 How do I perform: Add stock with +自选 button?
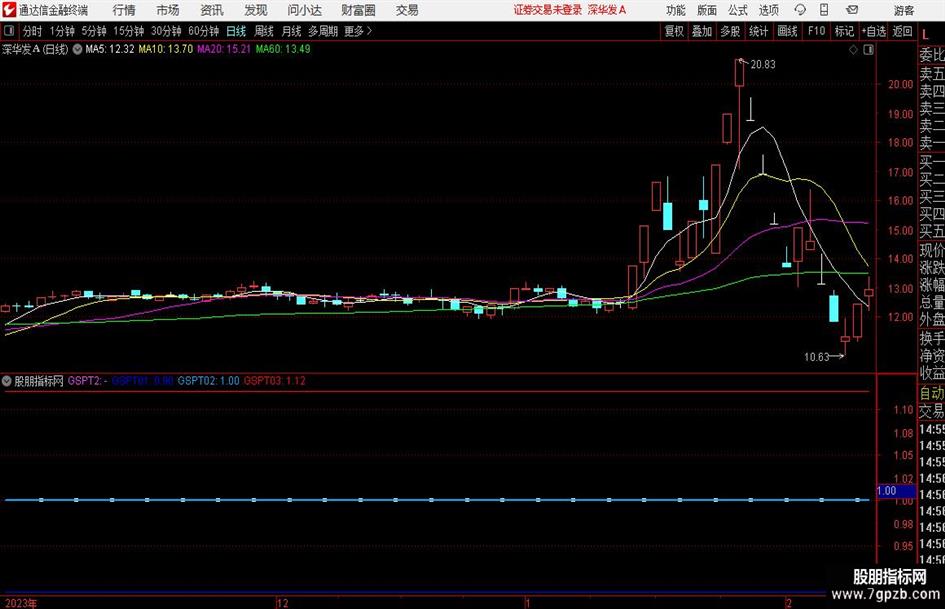tap(874, 31)
